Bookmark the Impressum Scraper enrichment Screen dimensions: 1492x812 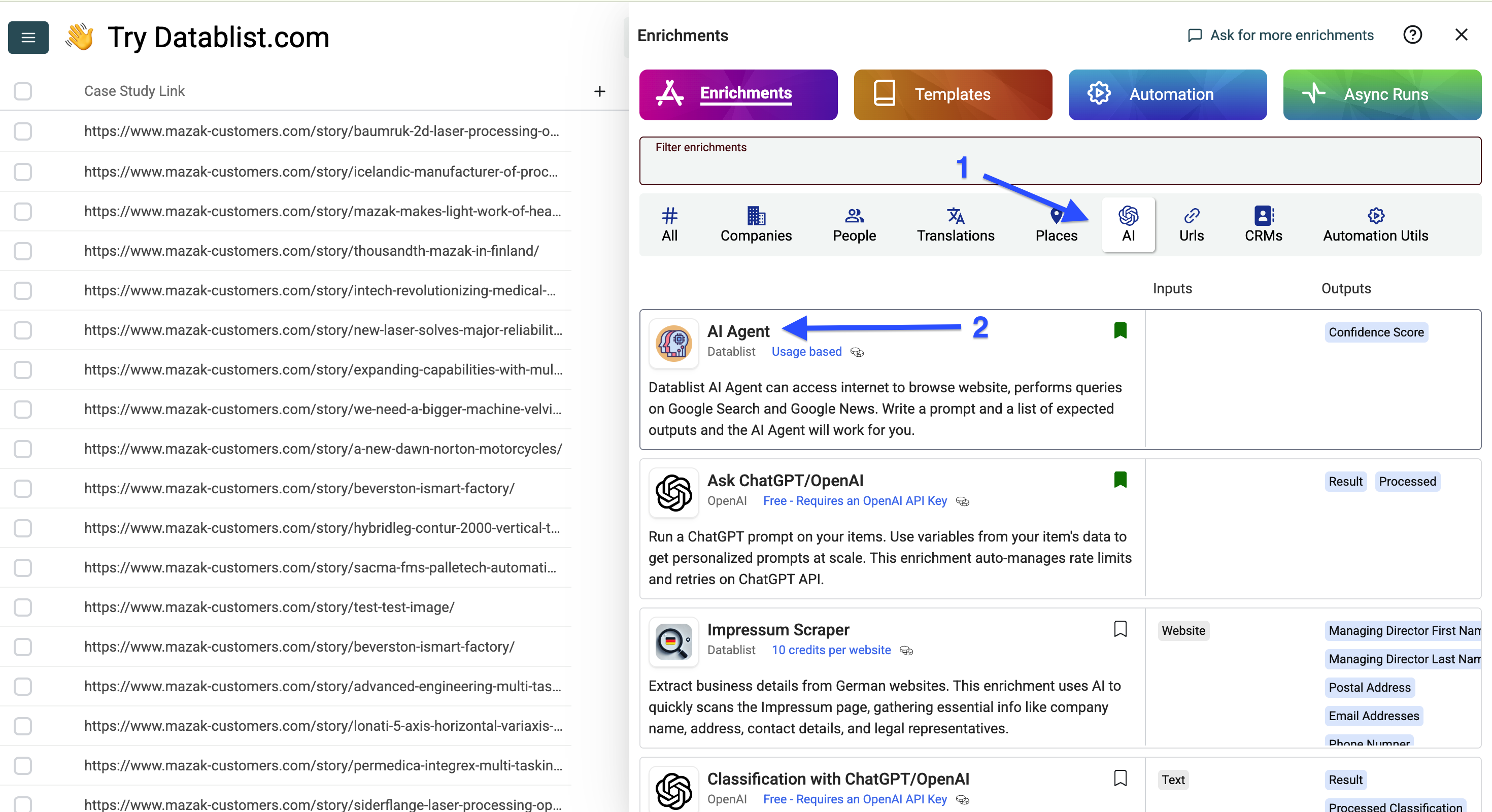1120,629
